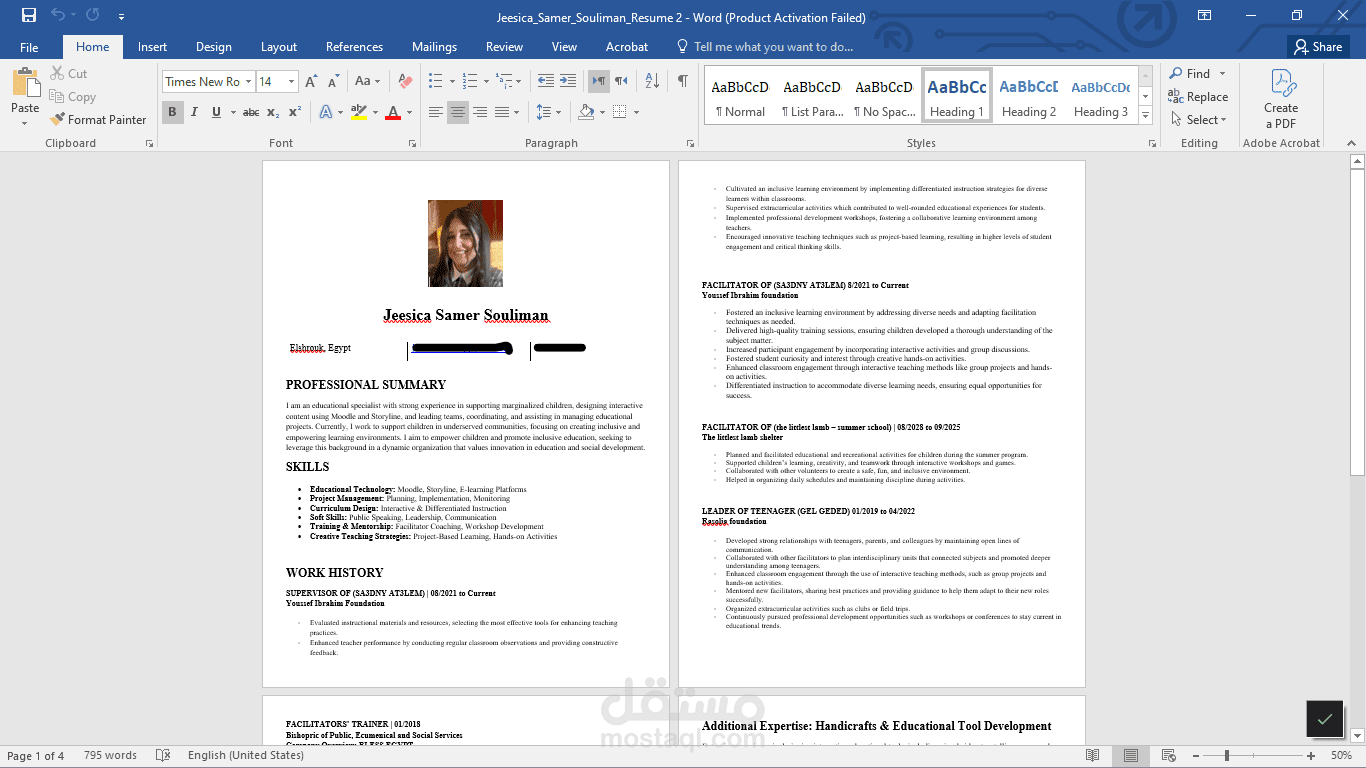Open the Bullets list dropdown arrow
Image resolution: width=1366 pixels, height=768 pixels.
452,82
